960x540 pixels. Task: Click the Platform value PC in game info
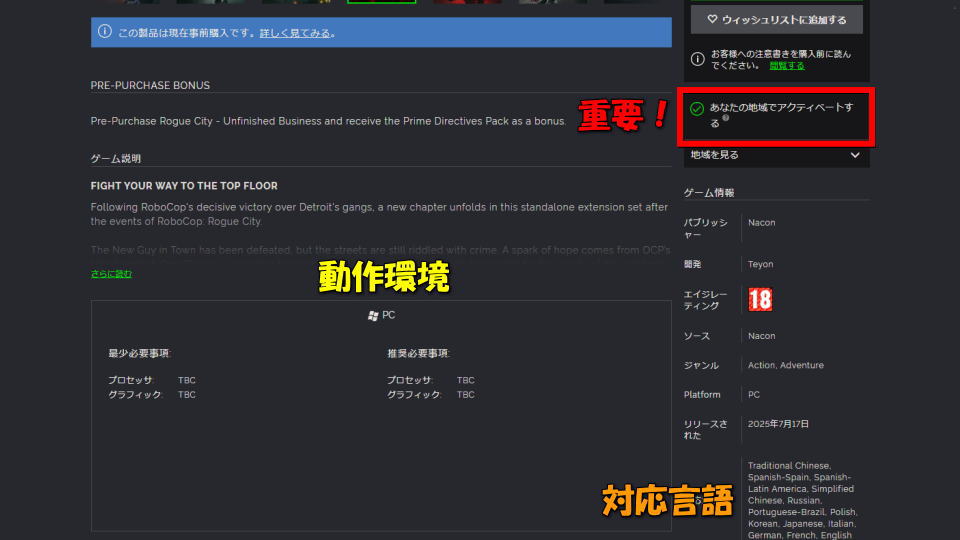(754, 395)
